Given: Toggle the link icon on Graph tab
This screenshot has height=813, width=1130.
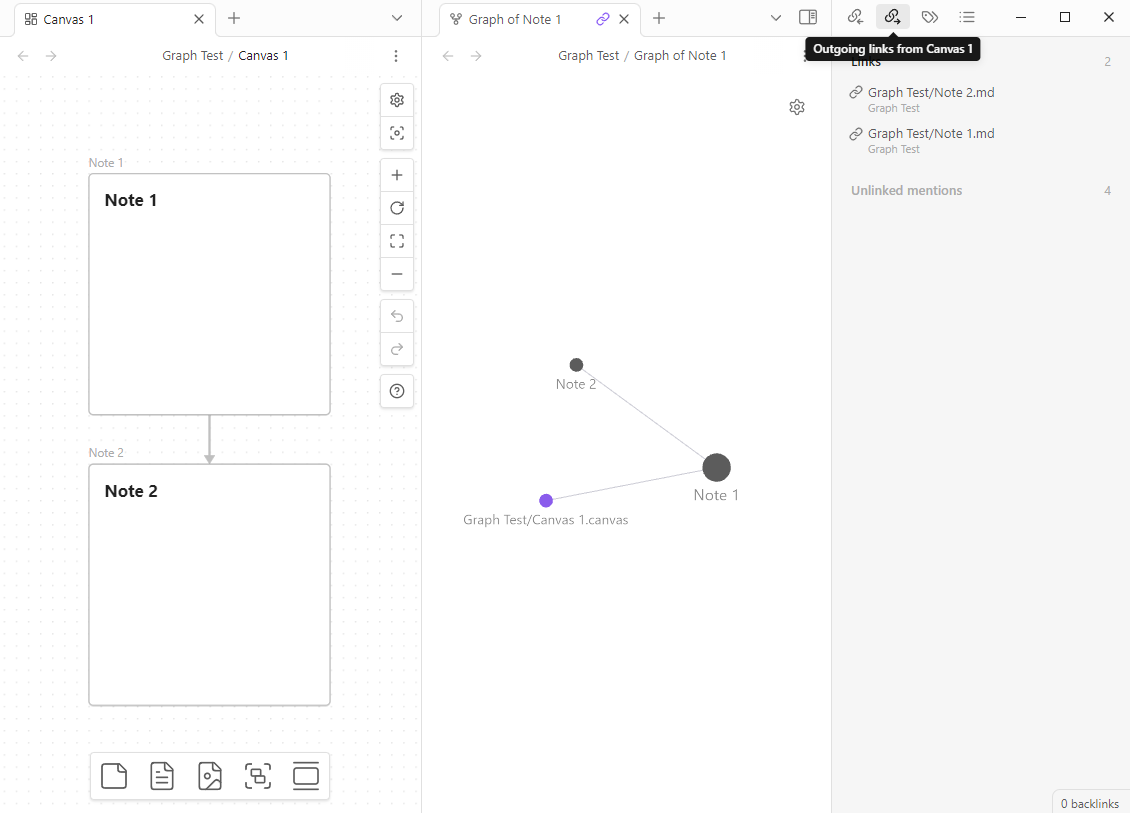Looking at the screenshot, I should [602, 19].
